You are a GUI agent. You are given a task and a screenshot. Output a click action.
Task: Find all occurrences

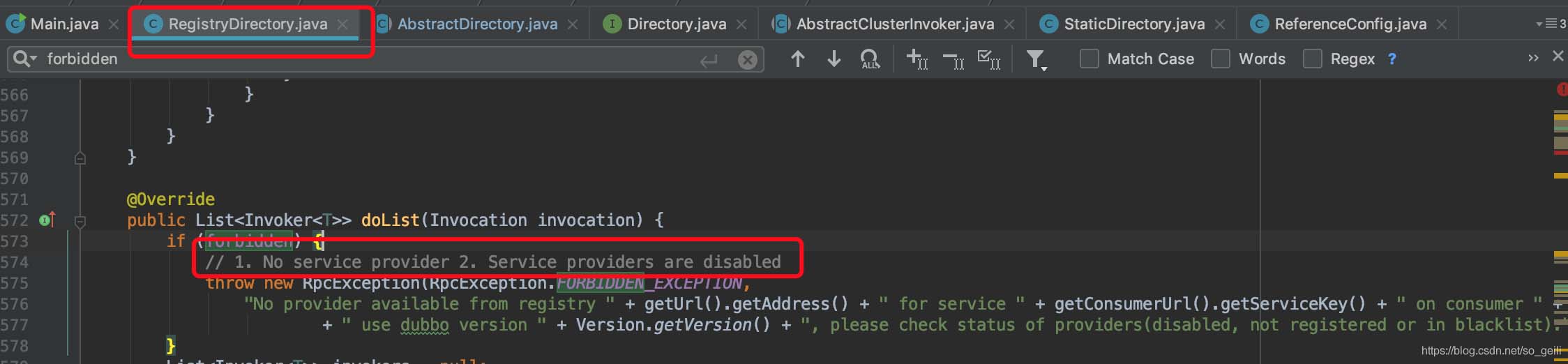click(x=870, y=59)
